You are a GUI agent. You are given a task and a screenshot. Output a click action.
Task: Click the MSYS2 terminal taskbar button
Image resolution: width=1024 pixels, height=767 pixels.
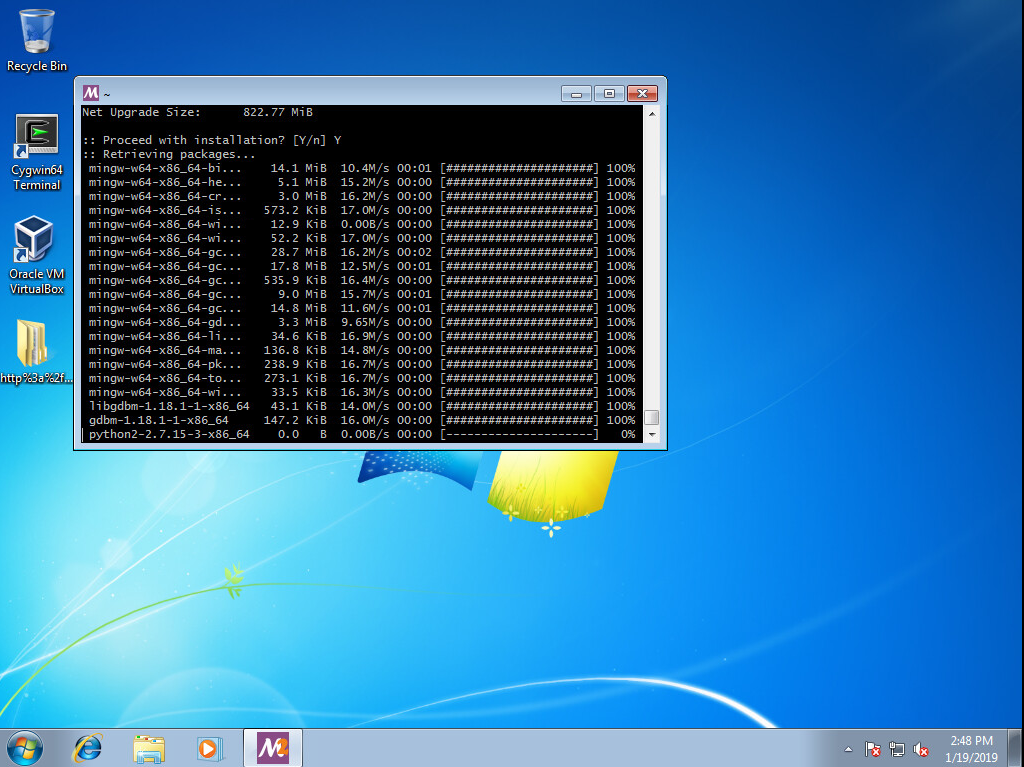272,747
